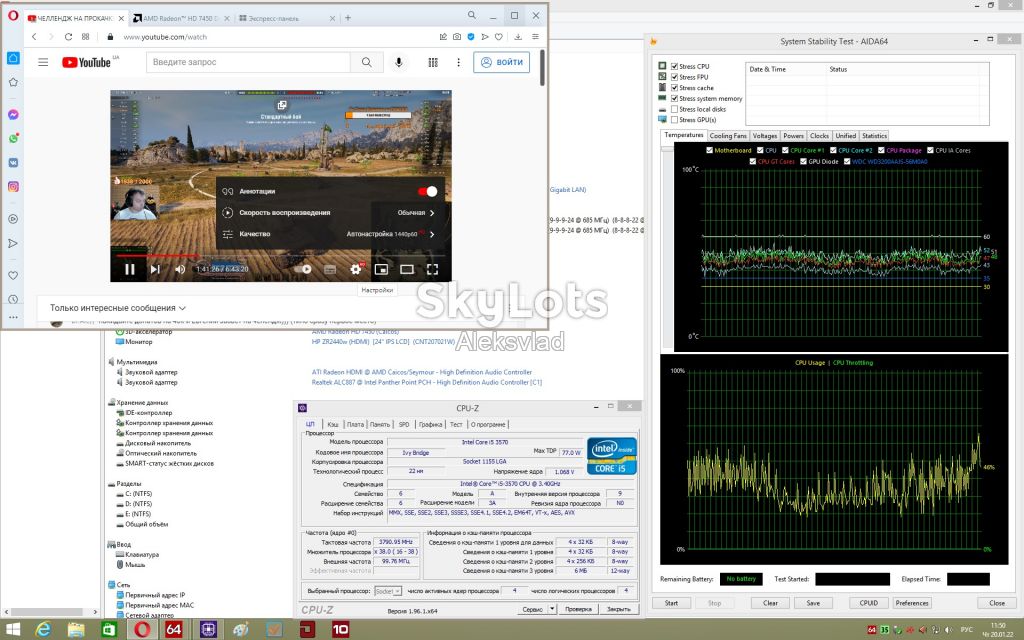1024x640 pixels.
Task: Click the Start button in AIDA64
Action: click(671, 603)
